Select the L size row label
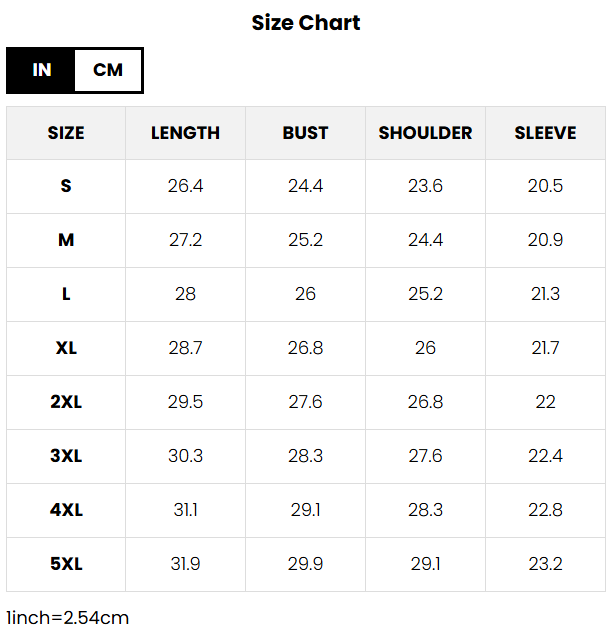The width and height of the screenshot is (612, 641). [66, 294]
